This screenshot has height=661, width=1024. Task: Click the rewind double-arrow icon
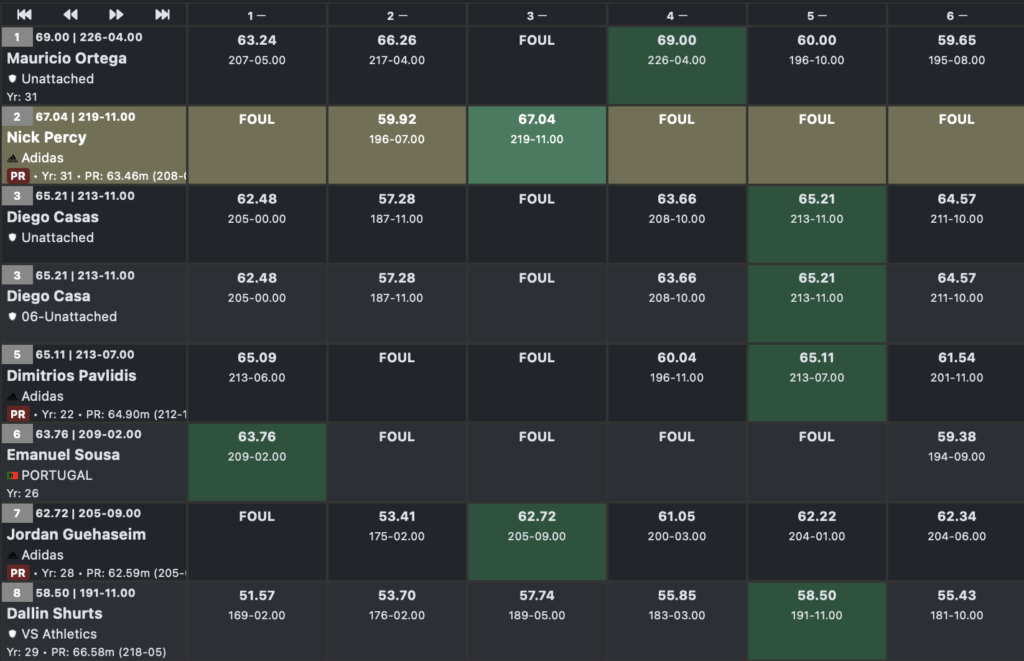click(x=70, y=14)
